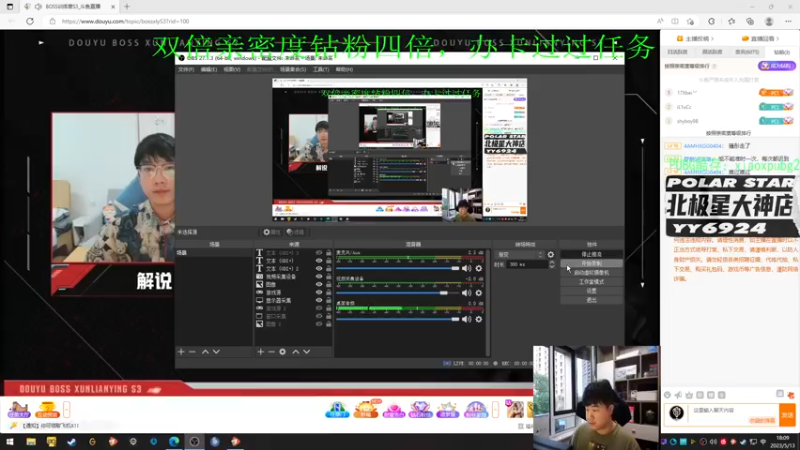Open browser Collections icon

749,21
